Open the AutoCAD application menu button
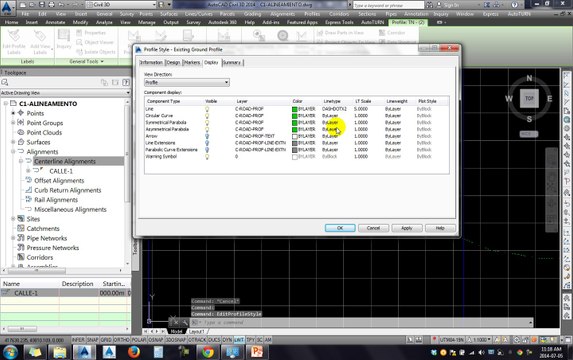The image size is (573, 360). [x=8, y=8]
